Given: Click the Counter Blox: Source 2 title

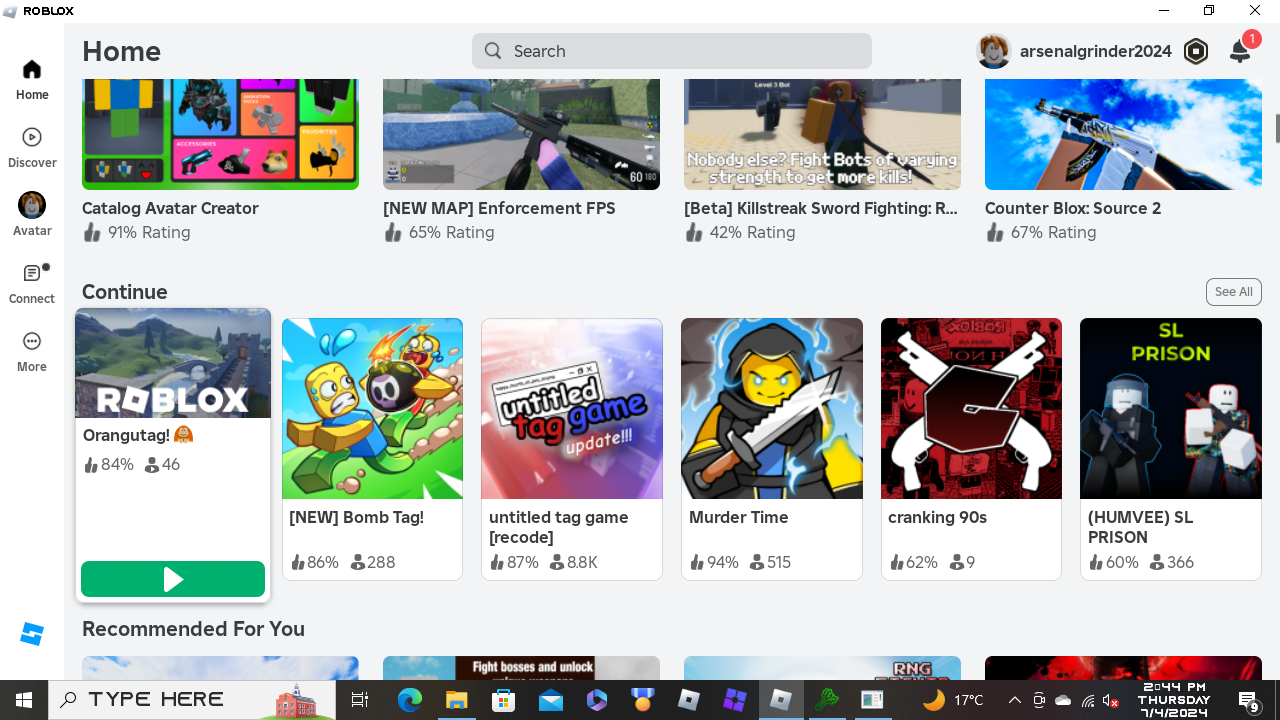Looking at the screenshot, I should (1073, 208).
